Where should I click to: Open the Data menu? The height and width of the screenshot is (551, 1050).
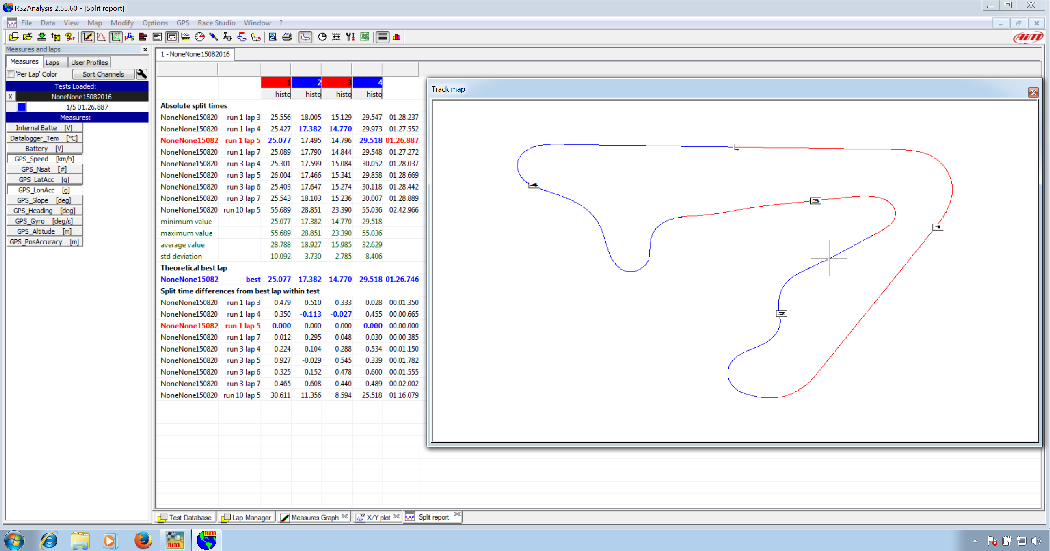48,23
